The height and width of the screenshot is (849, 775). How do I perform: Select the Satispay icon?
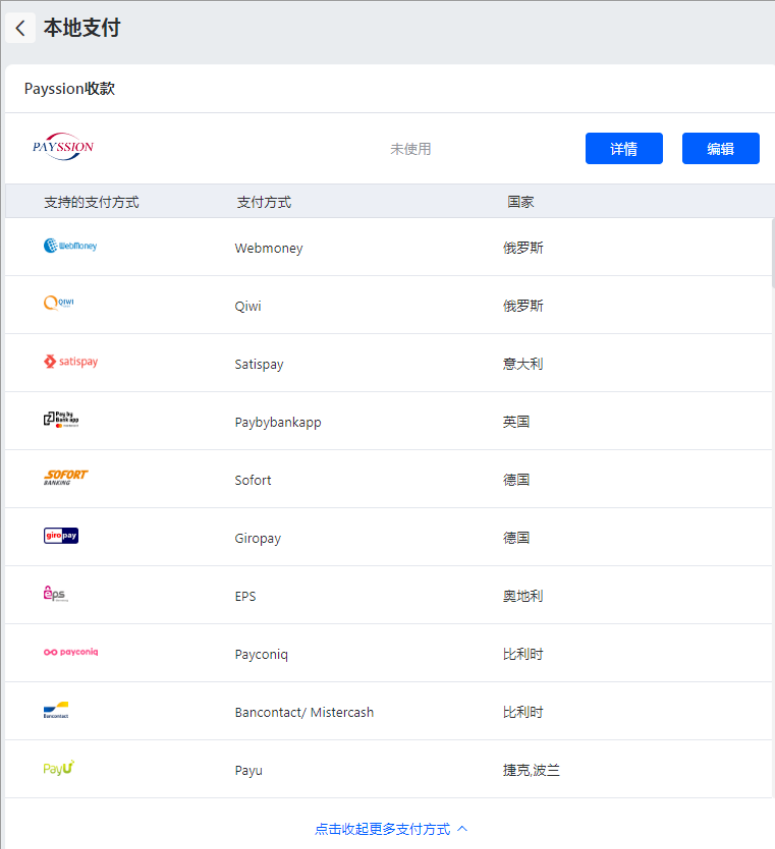pos(70,362)
